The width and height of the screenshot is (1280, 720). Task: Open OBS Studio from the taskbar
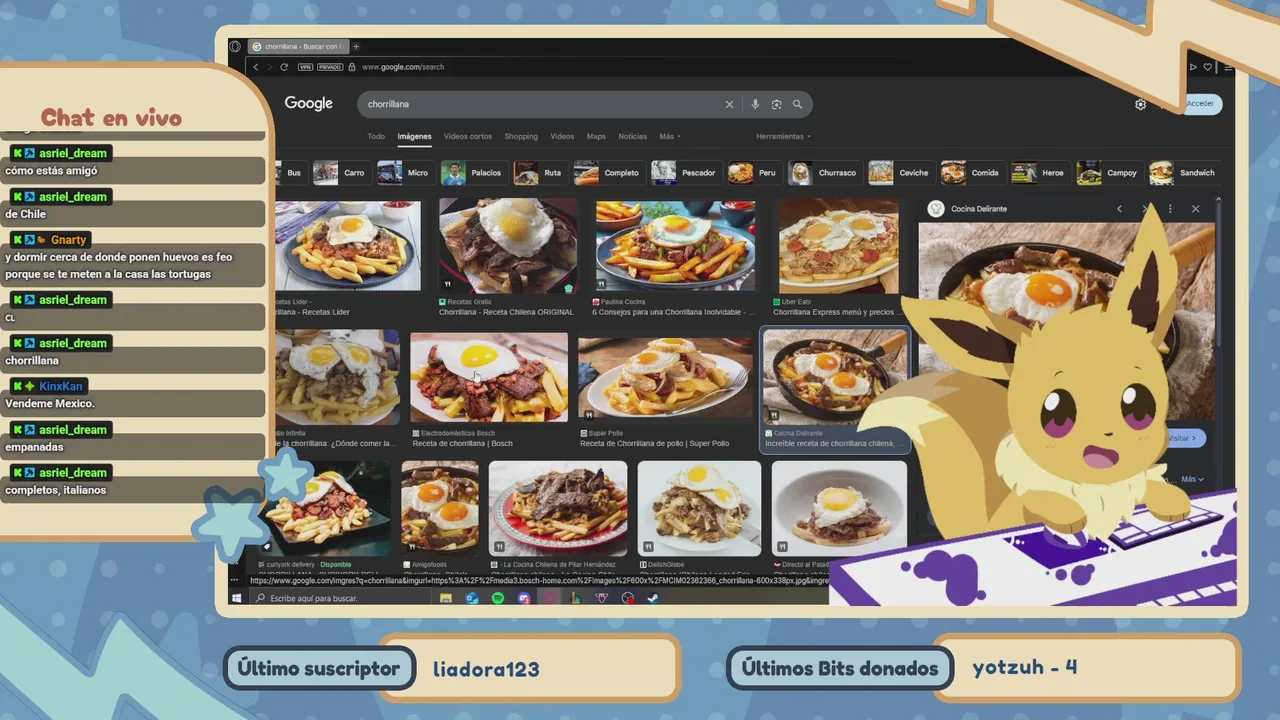click(x=628, y=598)
